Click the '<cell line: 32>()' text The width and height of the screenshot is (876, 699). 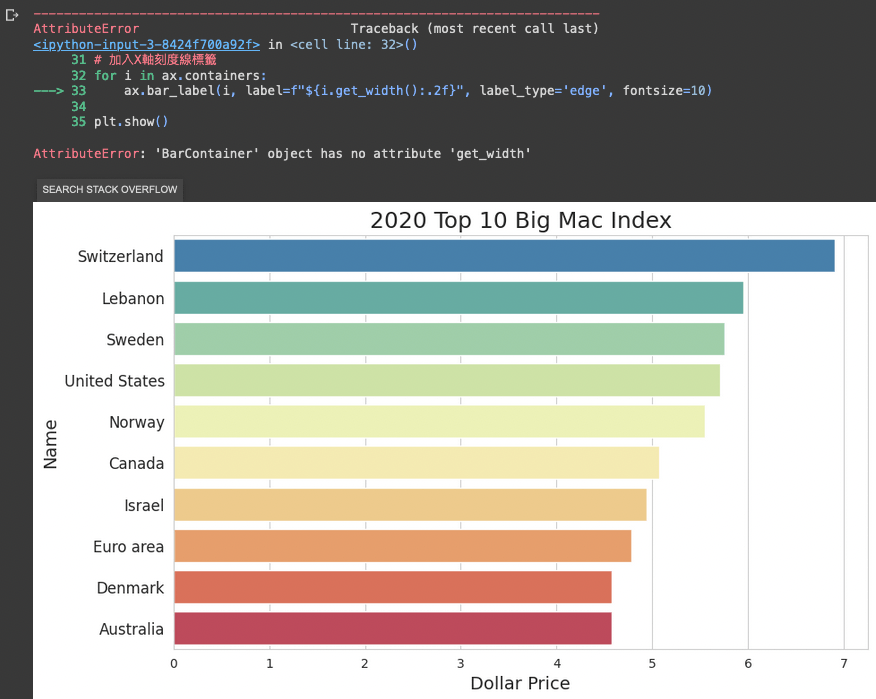(354, 44)
